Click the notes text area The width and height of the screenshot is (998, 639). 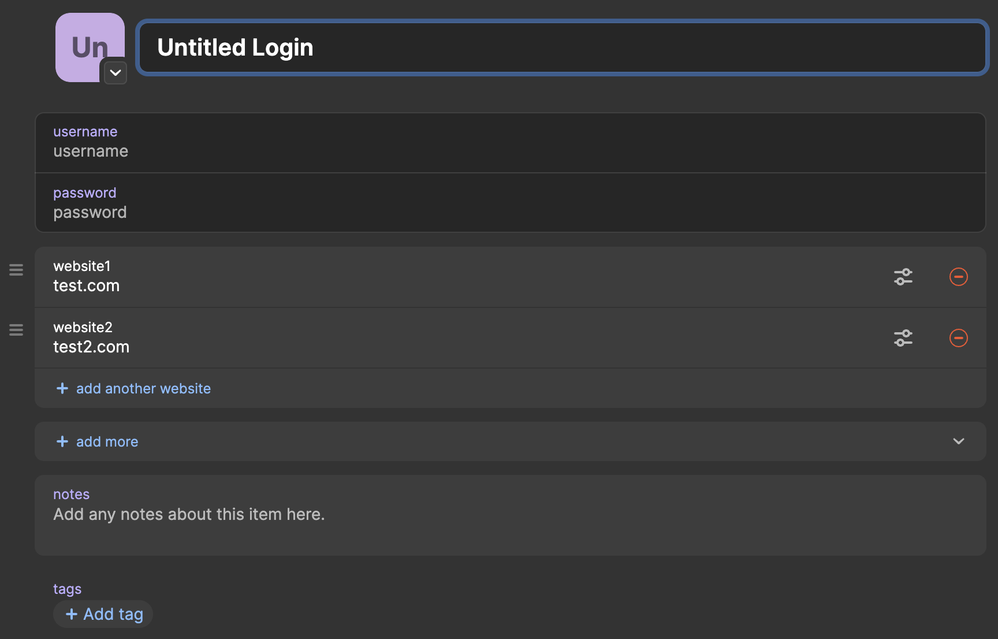[510, 515]
